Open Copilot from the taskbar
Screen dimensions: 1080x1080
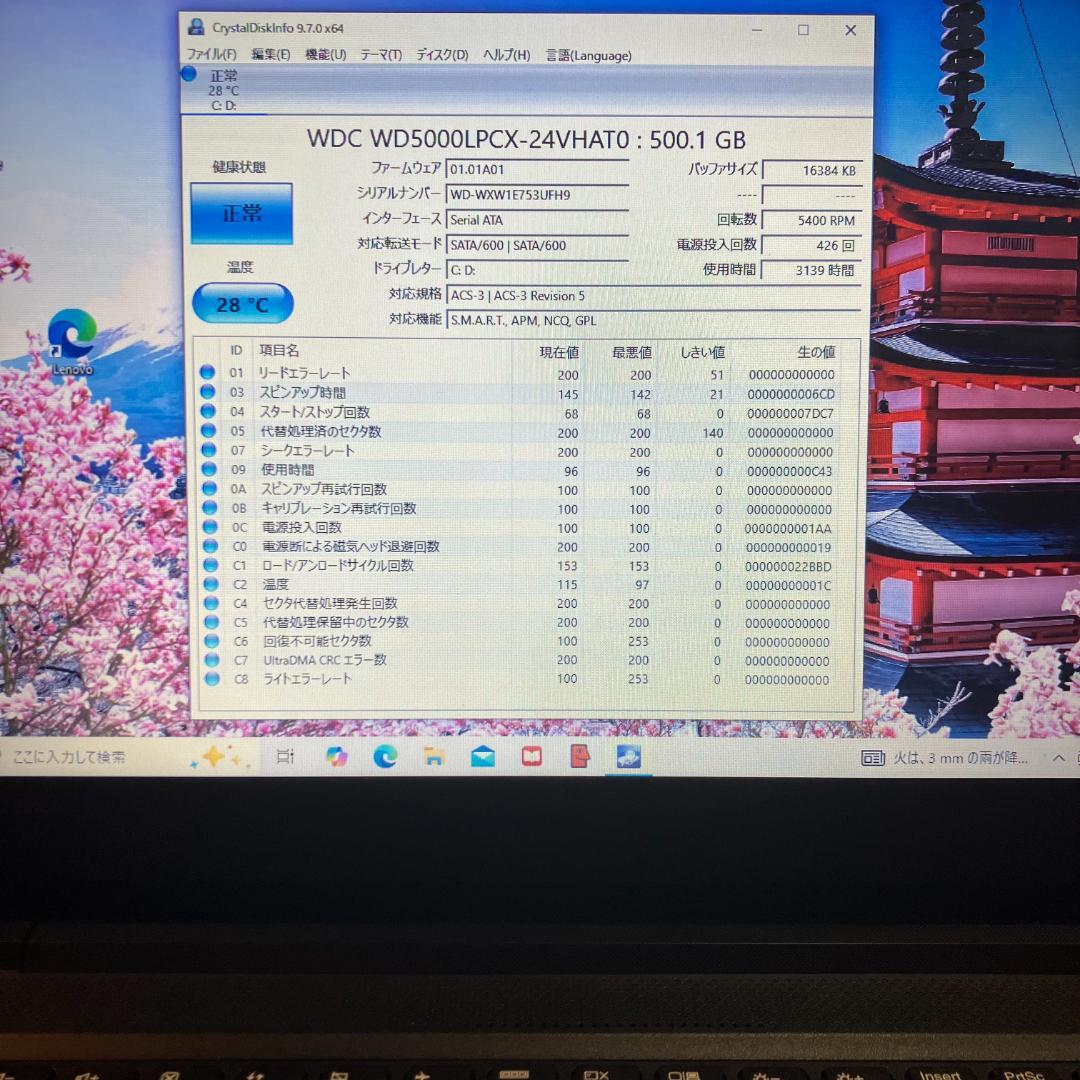336,757
